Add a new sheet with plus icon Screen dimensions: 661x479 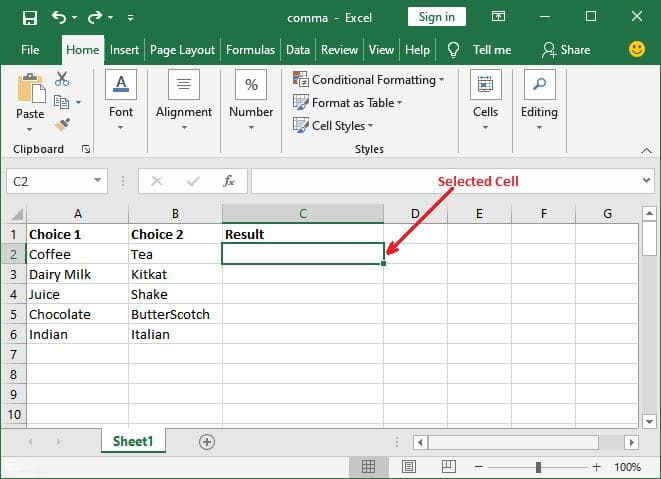tap(207, 442)
